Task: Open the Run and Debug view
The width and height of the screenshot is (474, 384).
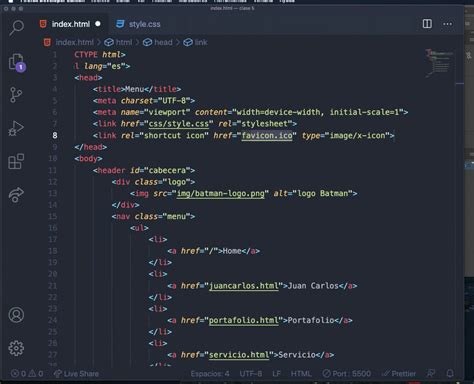Action: coord(16,128)
